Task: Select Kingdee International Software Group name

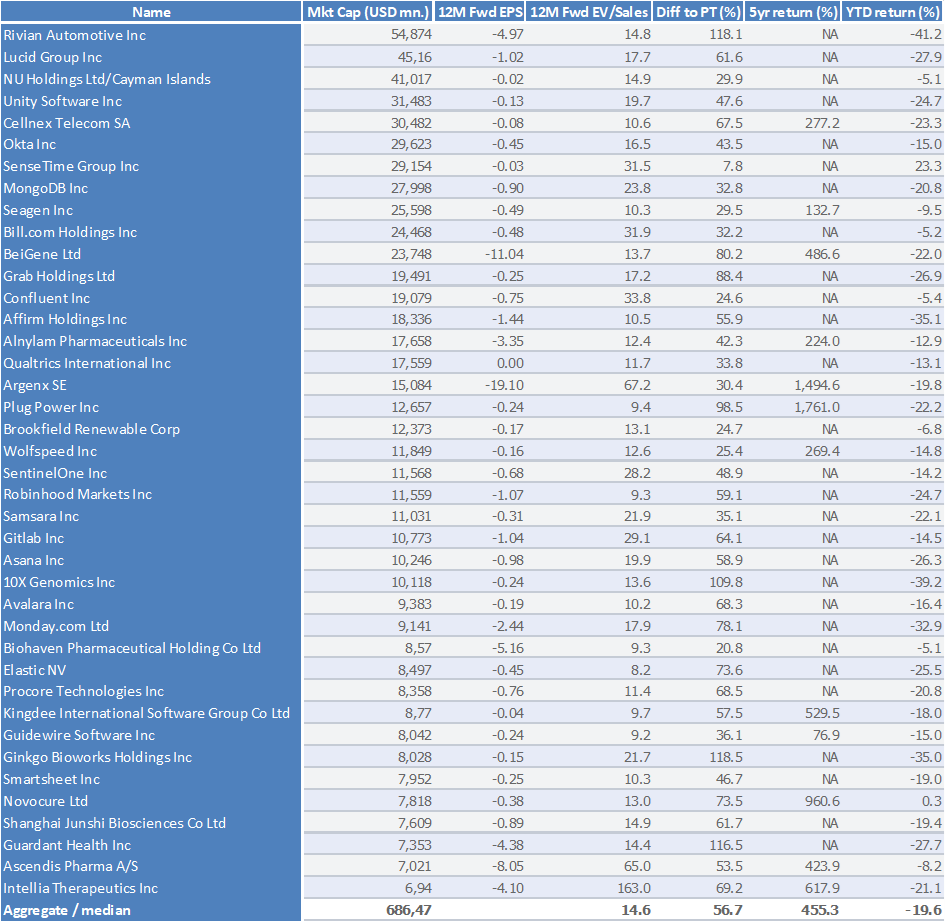Action: (x=146, y=713)
